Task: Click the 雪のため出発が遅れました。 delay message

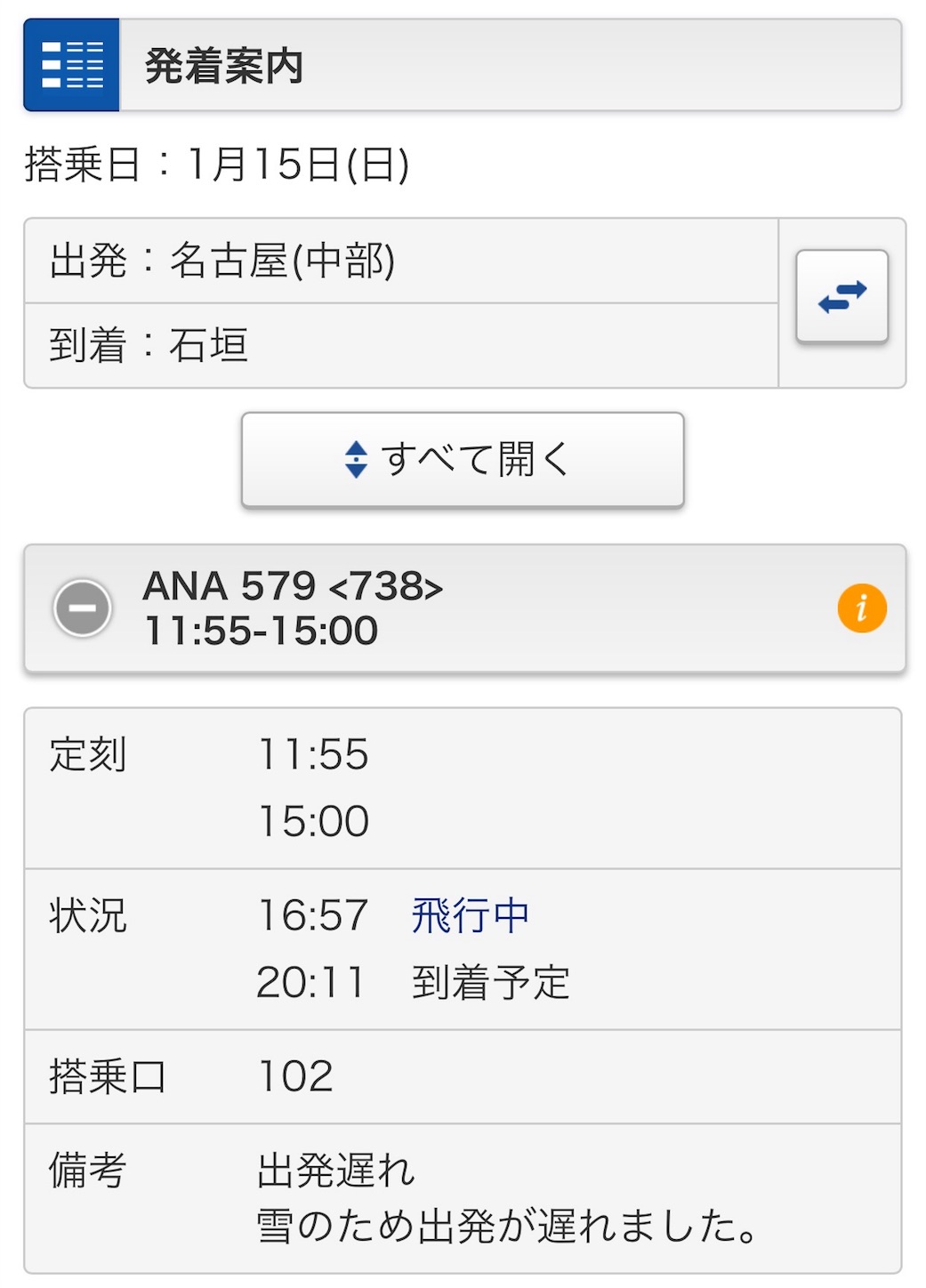Action: 507,1226
